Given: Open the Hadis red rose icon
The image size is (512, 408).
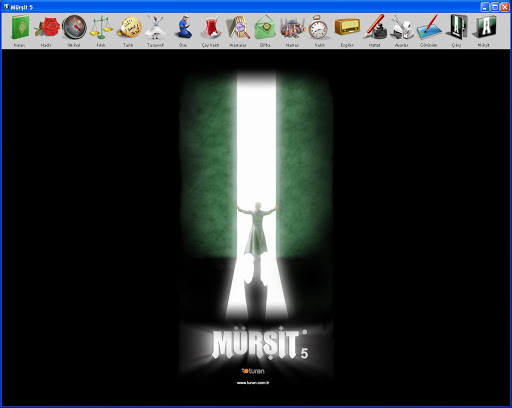Looking at the screenshot, I should (47, 27).
